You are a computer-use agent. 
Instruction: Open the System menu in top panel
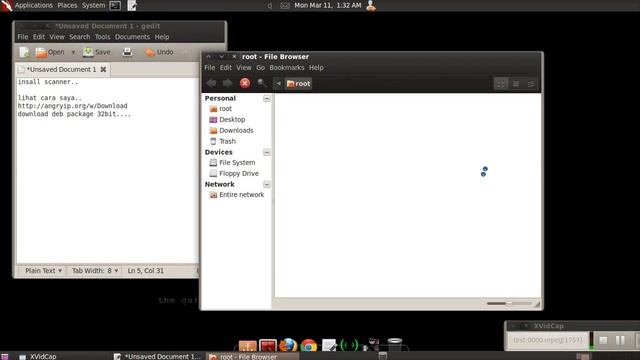[93, 5]
